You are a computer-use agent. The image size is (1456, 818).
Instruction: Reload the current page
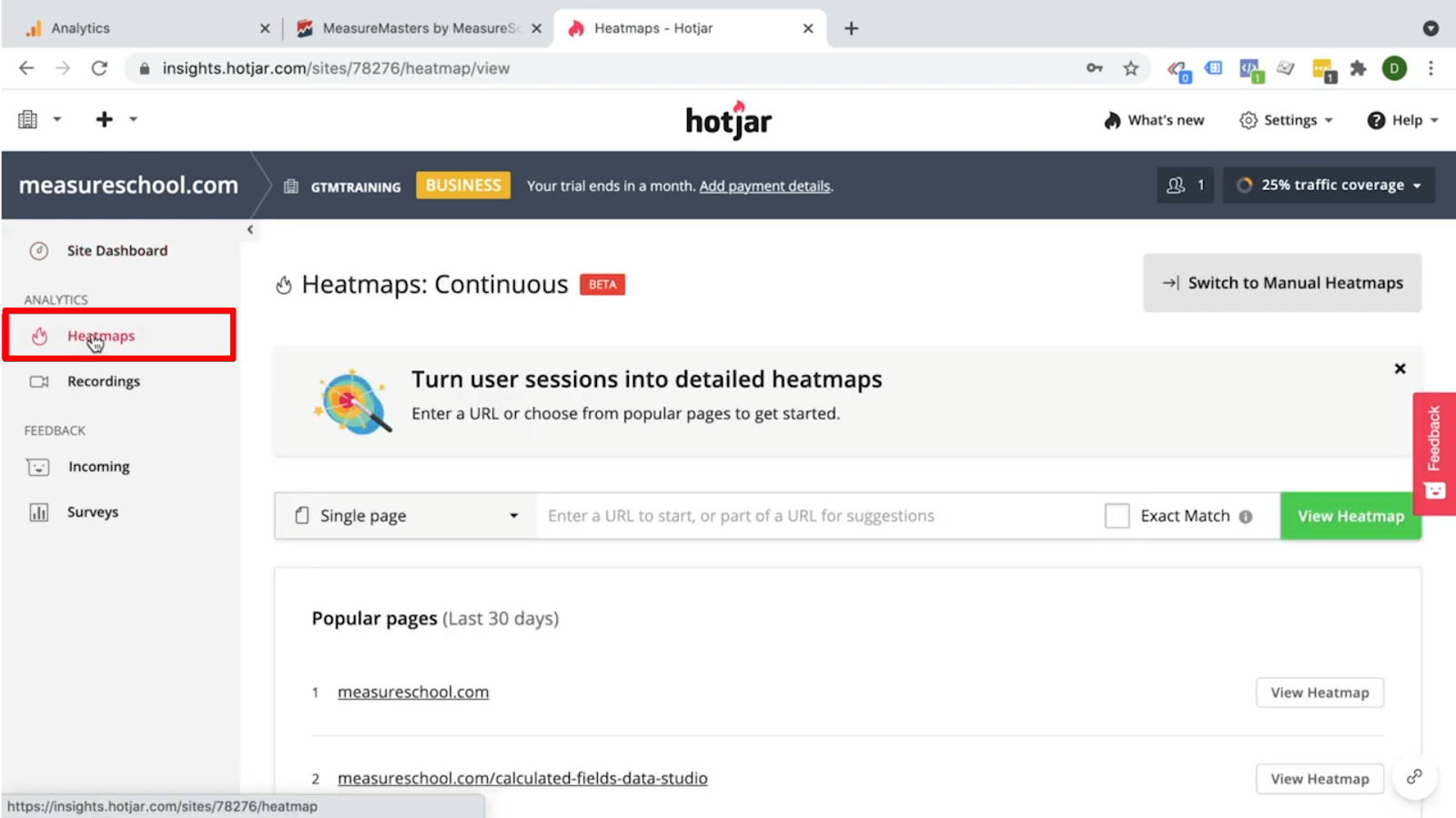pos(99,68)
